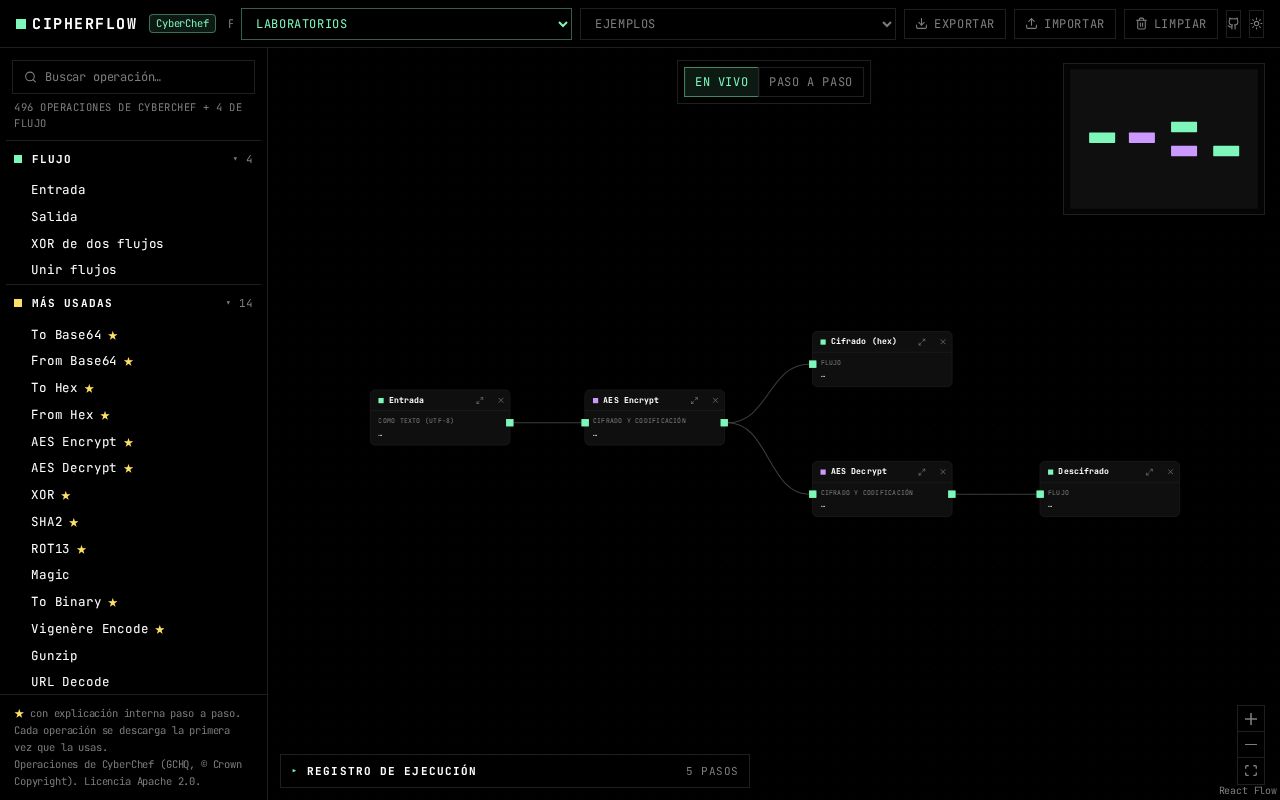Delete the AES Encrypt node
Viewport: 1280px width, 800px height.
pos(715,401)
